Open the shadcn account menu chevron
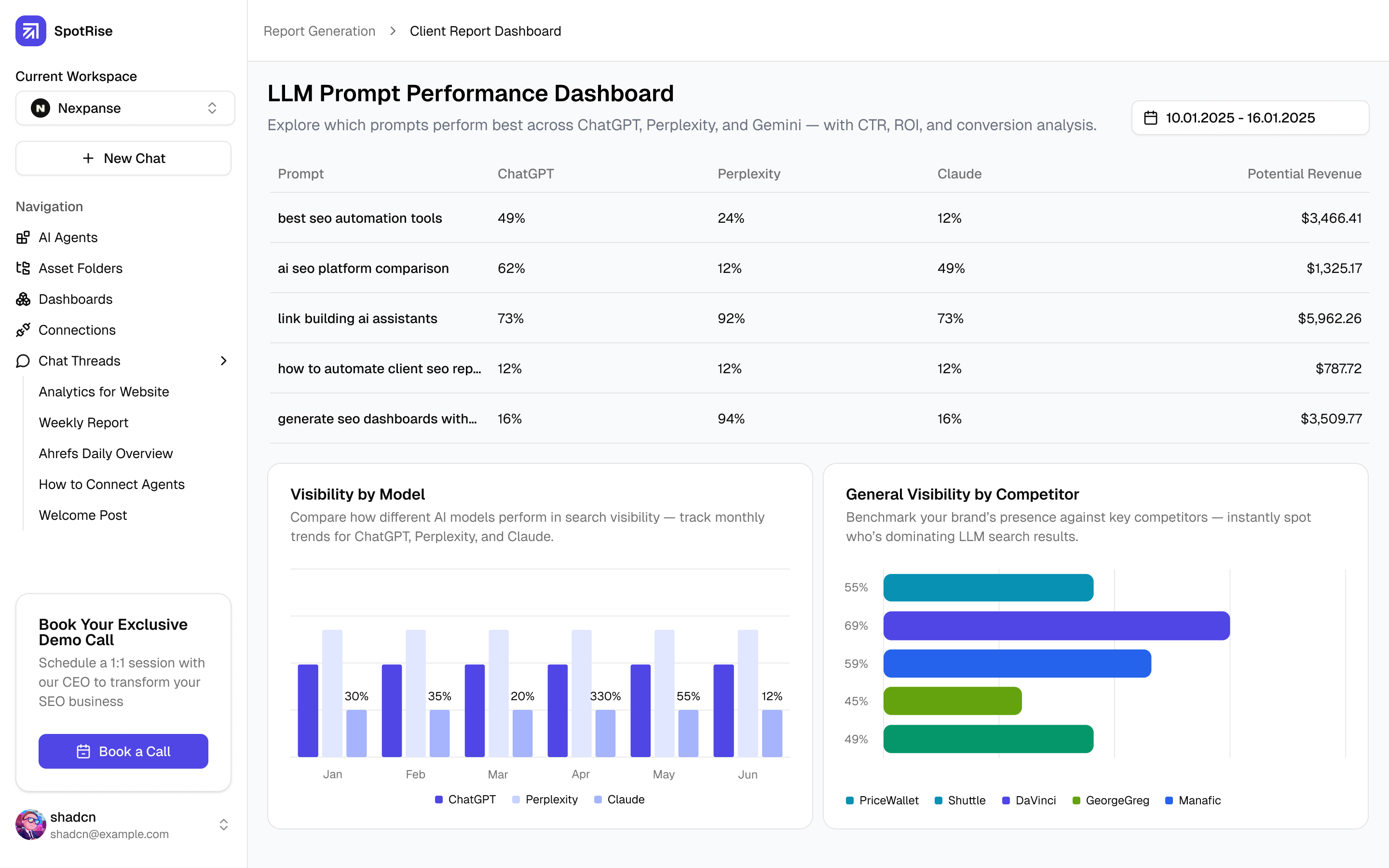Image resolution: width=1389 pixels, height=868 pixels. pyautogui.click(x=223, y=825)
